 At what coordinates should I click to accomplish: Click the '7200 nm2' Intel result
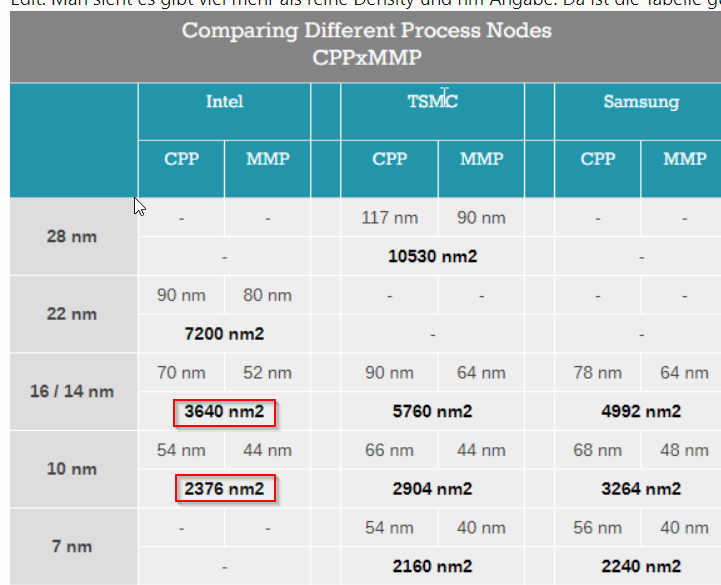click(224, 334)
